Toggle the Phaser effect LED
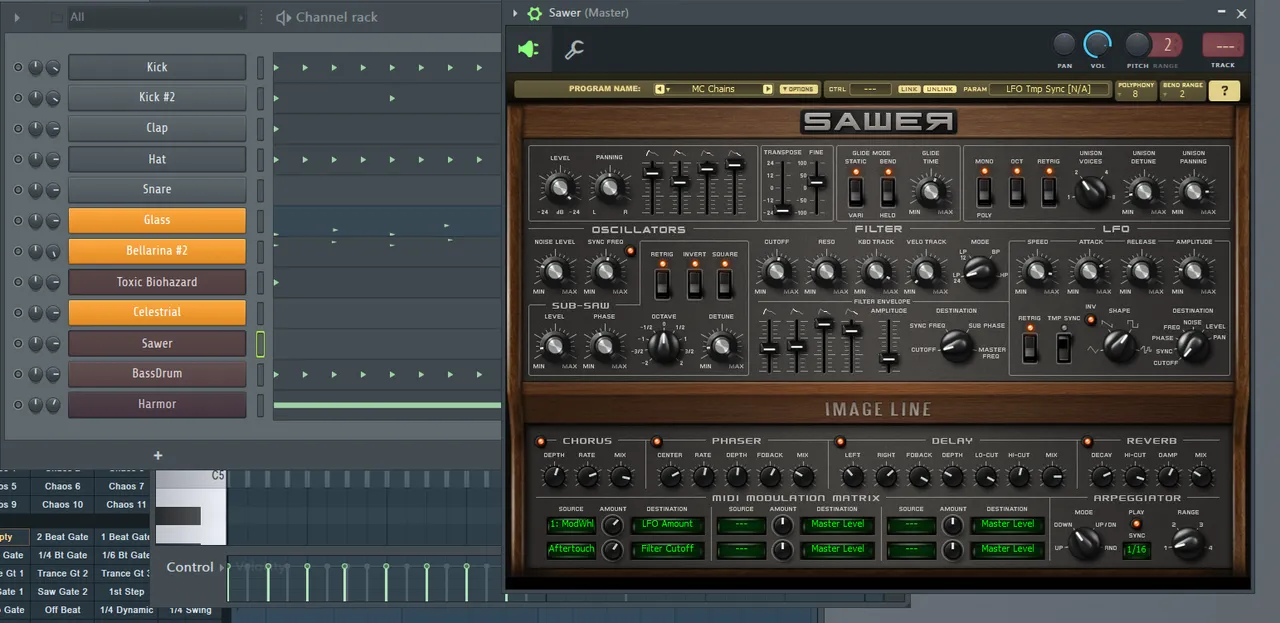Image resolution: width=1280 pixels, height=623 pixels. [x=657, y=441]
